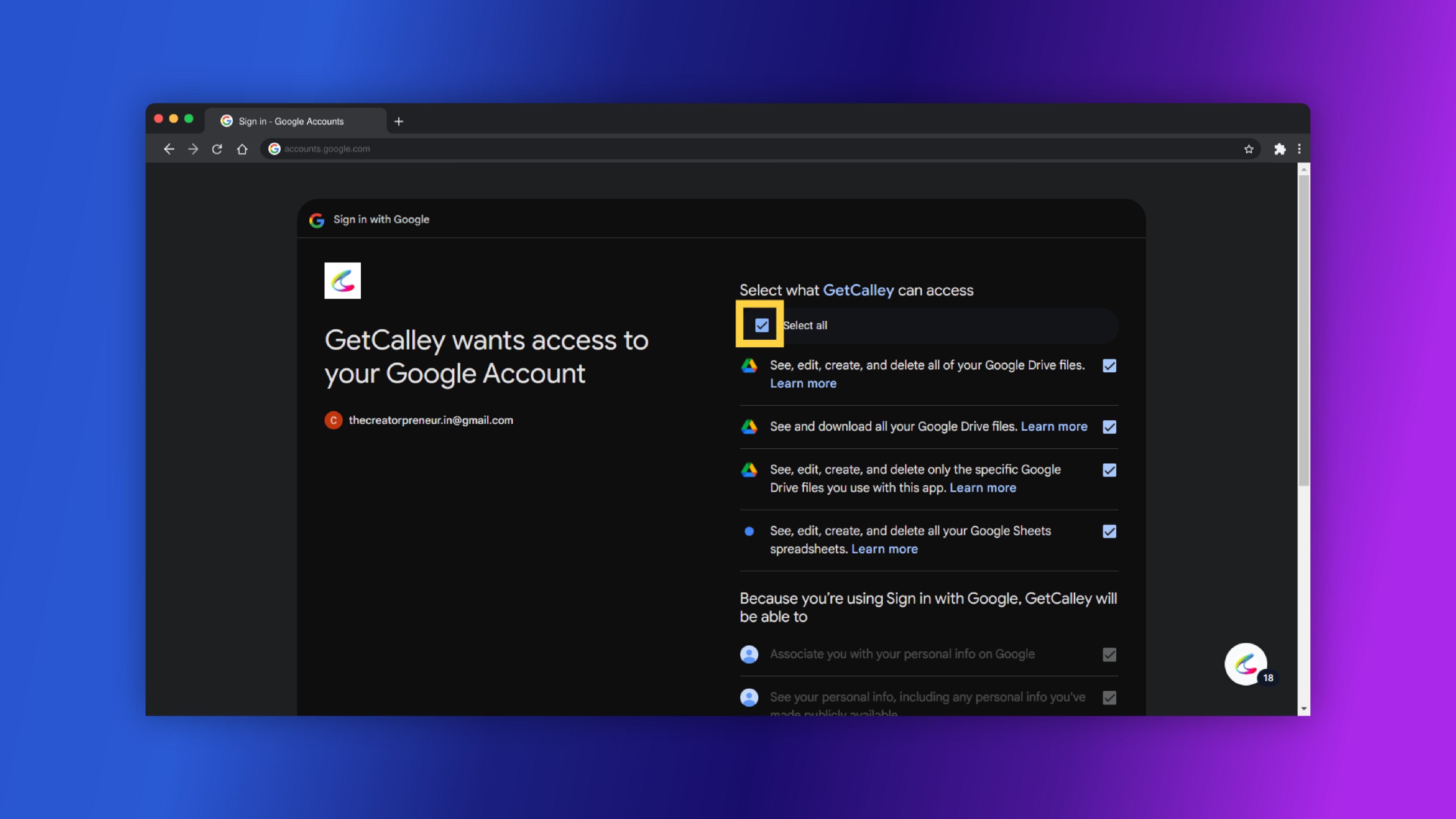The image size is (1456, 819).
Task: Open Learn more under delete all Drive files
Action: [x=803, y=383]
